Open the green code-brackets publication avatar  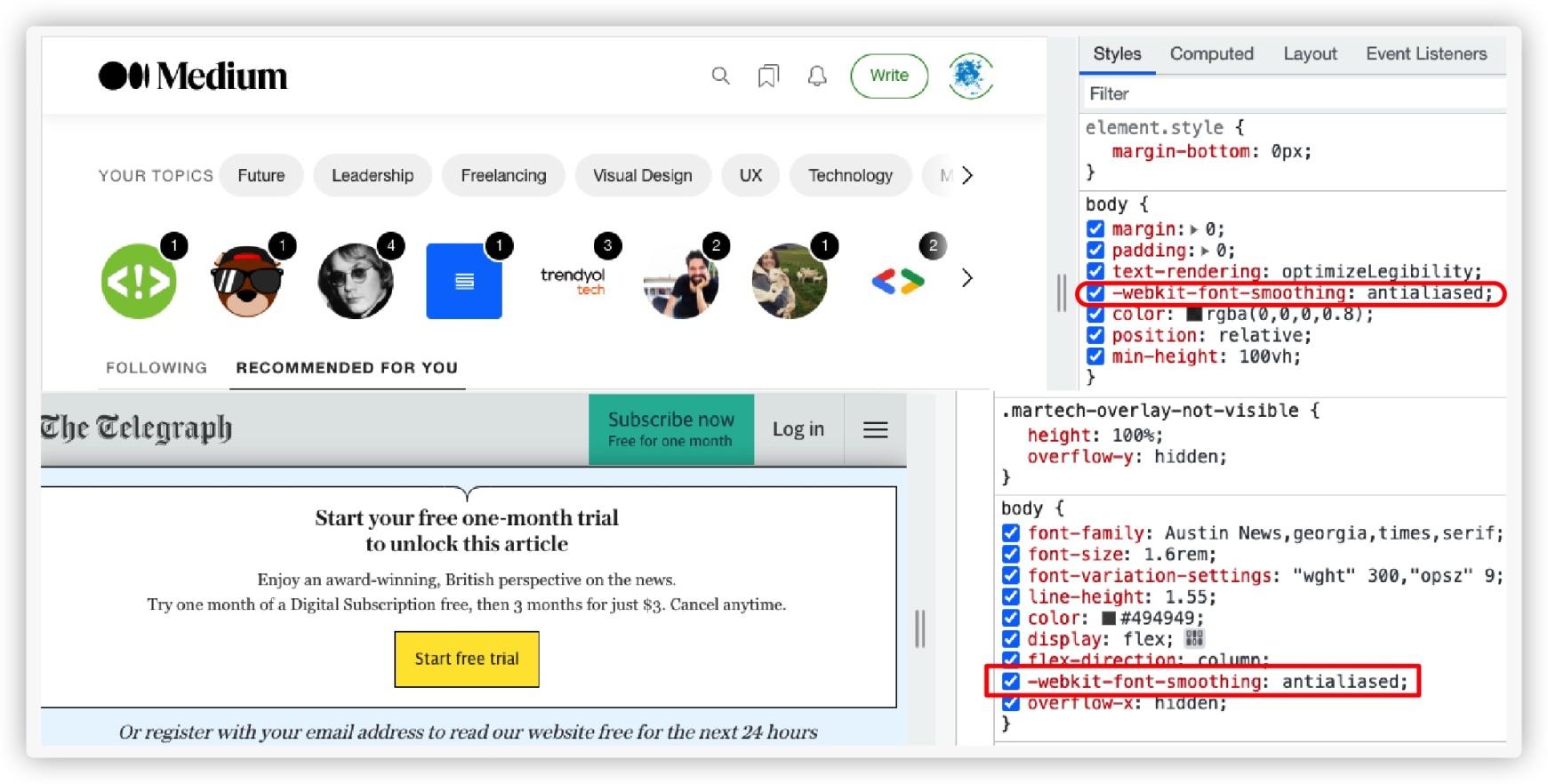[x=139, y=281]
